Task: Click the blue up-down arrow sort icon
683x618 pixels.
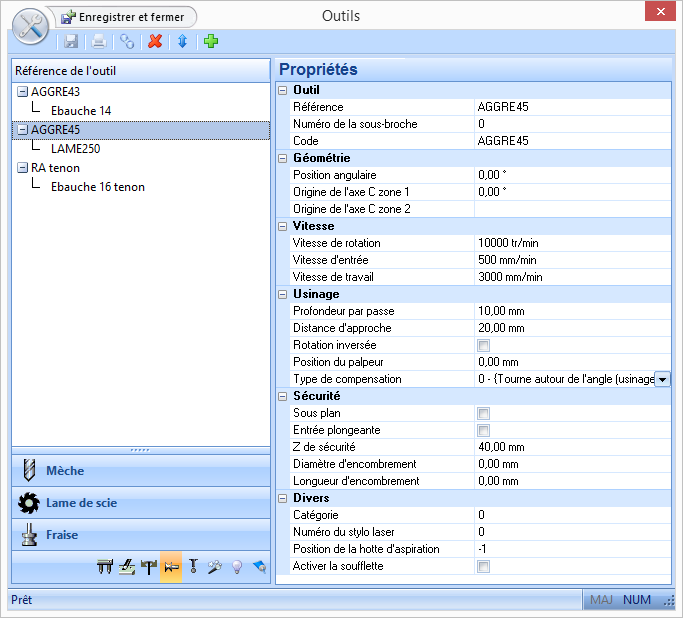Action: pos(182,41)
